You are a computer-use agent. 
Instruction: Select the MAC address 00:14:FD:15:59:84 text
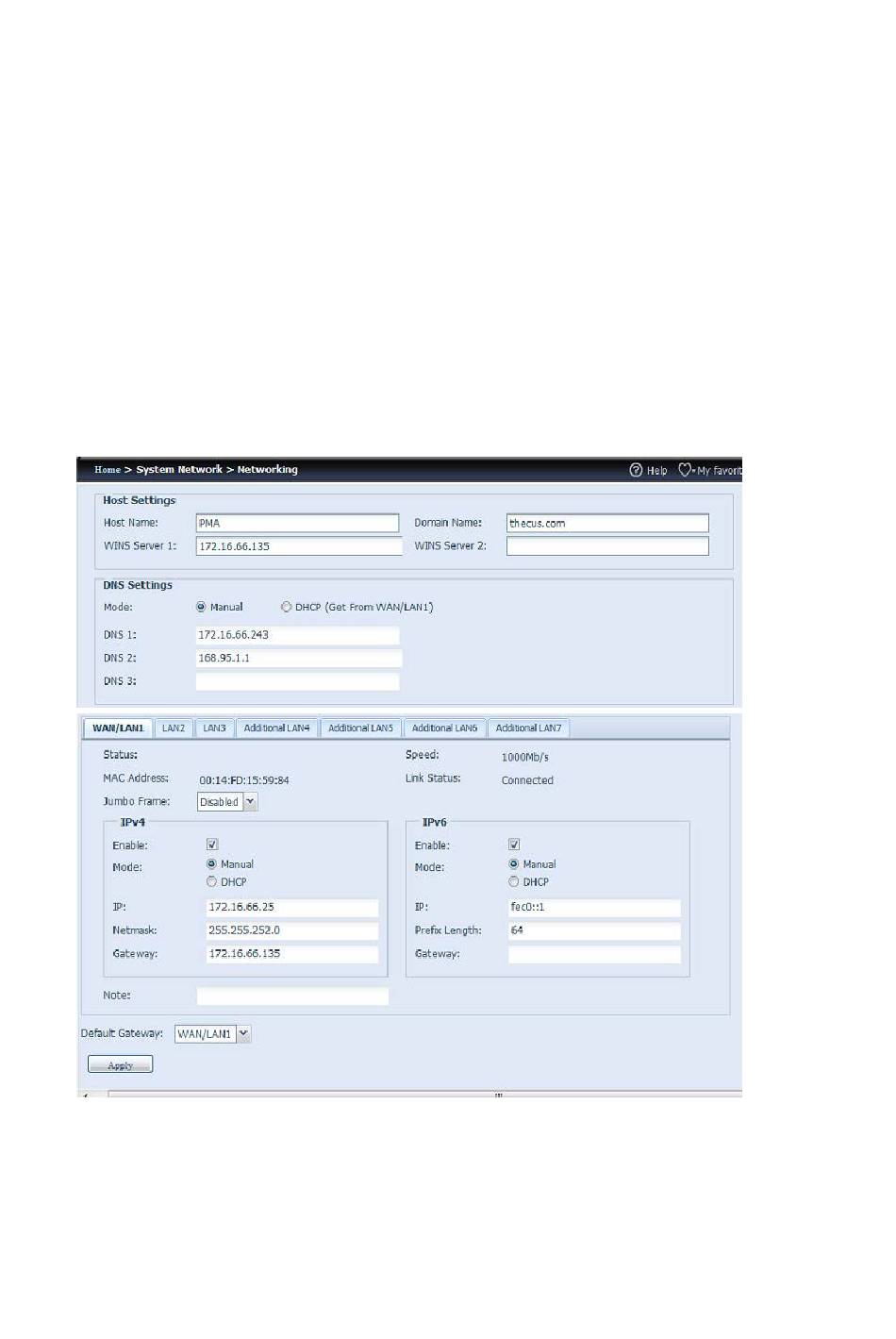[244, 780]
